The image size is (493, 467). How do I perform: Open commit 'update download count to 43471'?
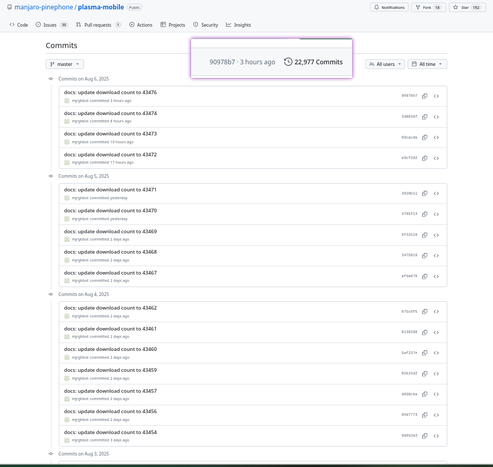pyautogui.click(x=110, y=190)
